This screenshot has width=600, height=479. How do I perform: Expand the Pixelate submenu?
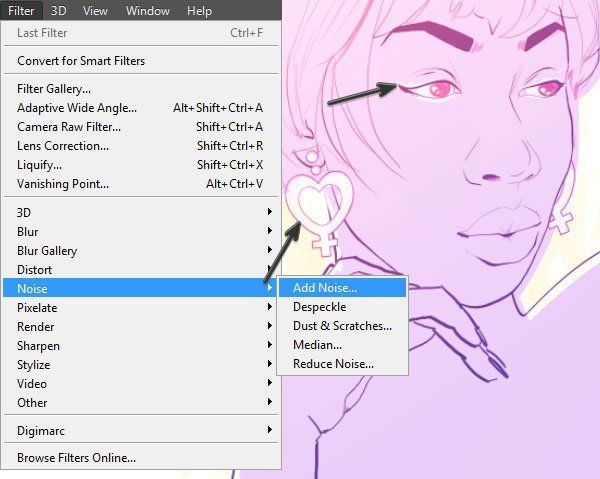pyautogui.click(x=140, y=308)
